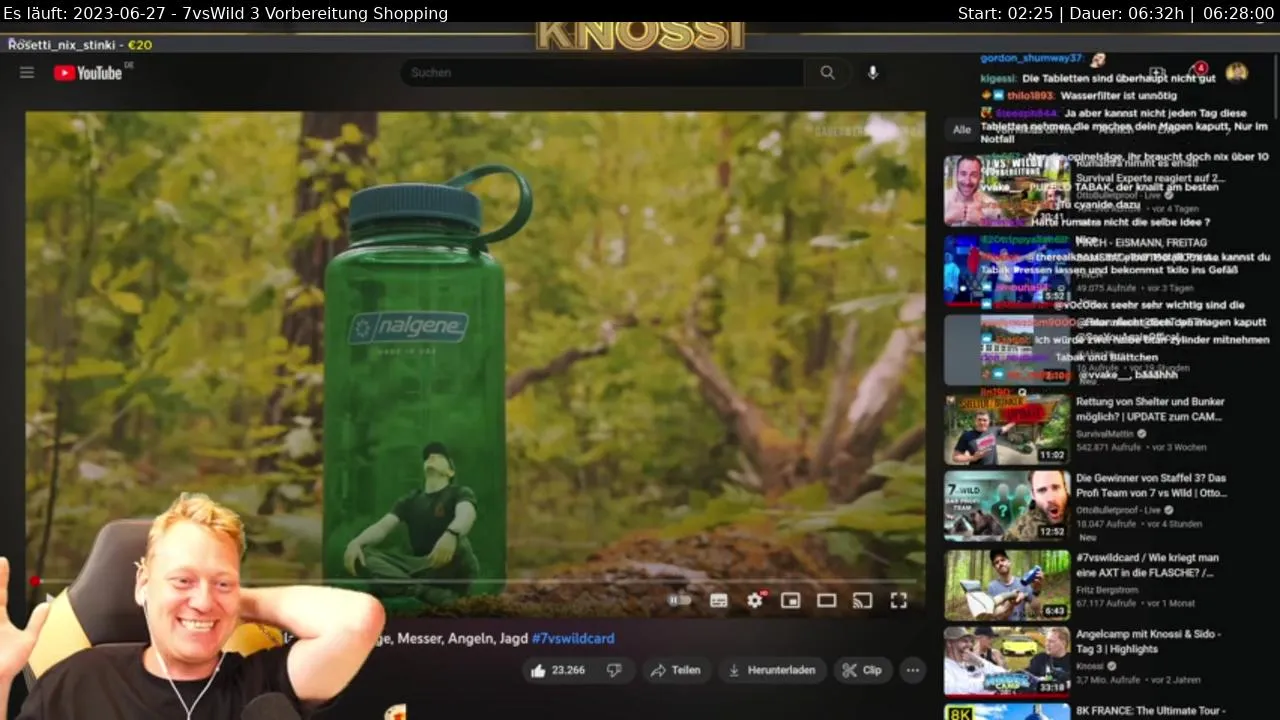Image resolution: width=1280 pixels, height=720 pixels.
Task: Select the Alle filter chip
Action: 962,130
